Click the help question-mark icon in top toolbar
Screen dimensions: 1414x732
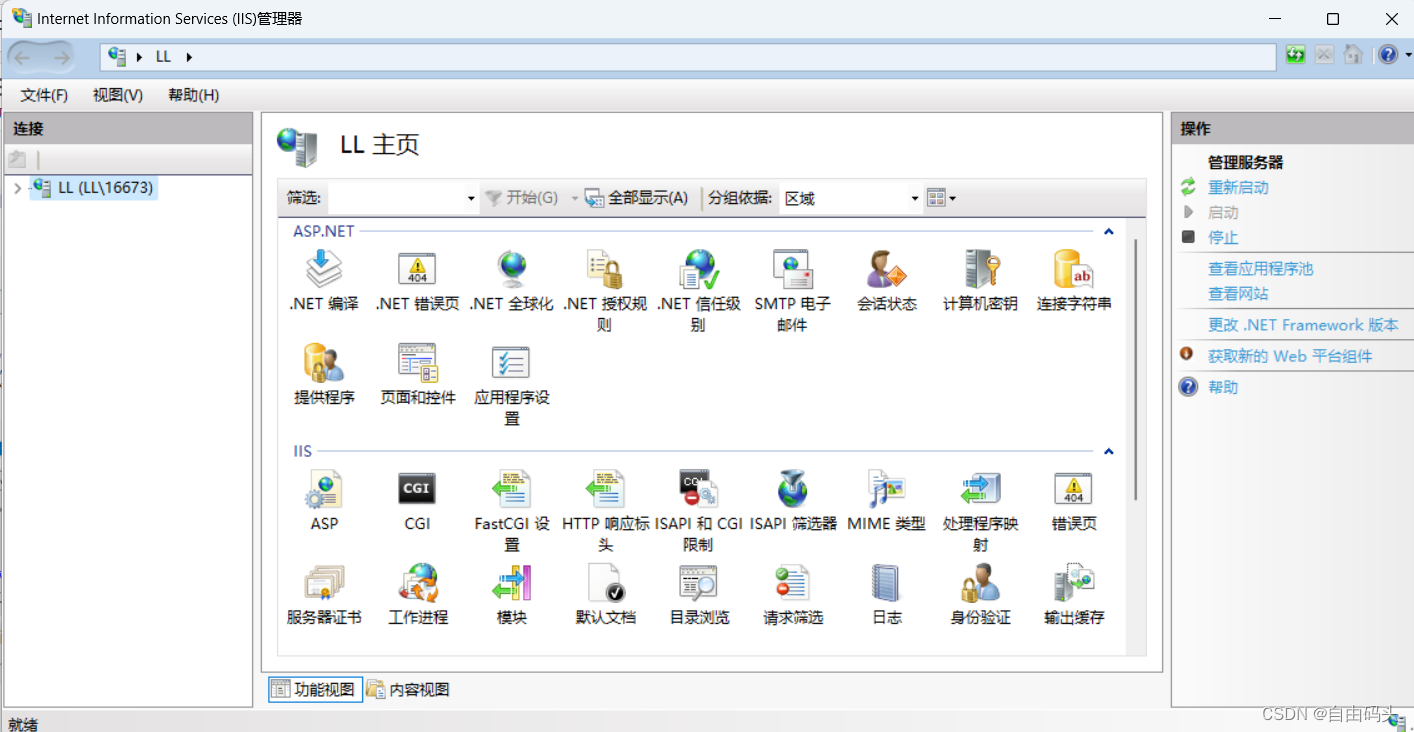(1387, 55)
